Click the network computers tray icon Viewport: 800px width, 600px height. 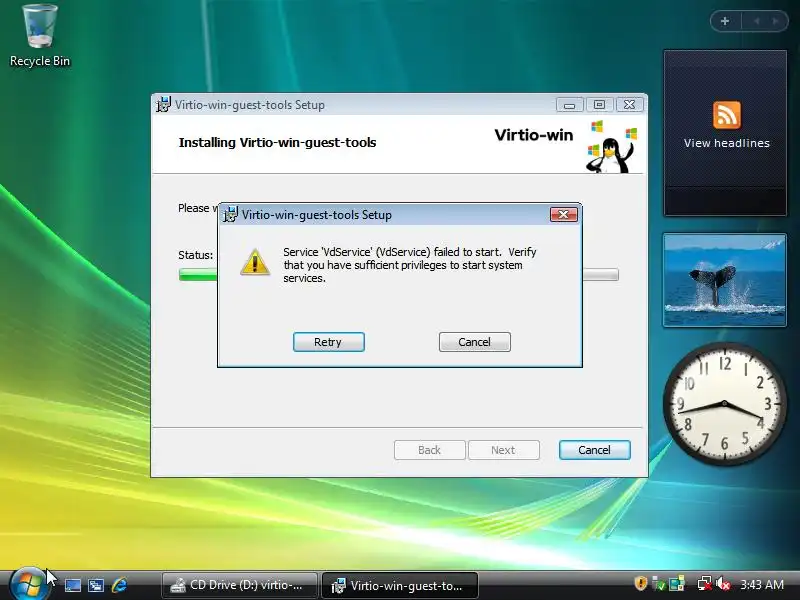coord(677,584)
